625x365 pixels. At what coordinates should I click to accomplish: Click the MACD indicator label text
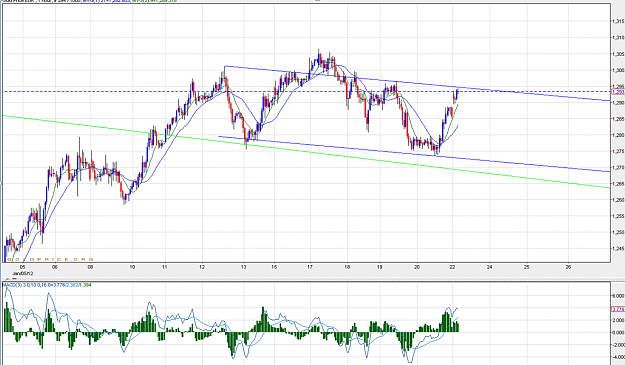47,285
